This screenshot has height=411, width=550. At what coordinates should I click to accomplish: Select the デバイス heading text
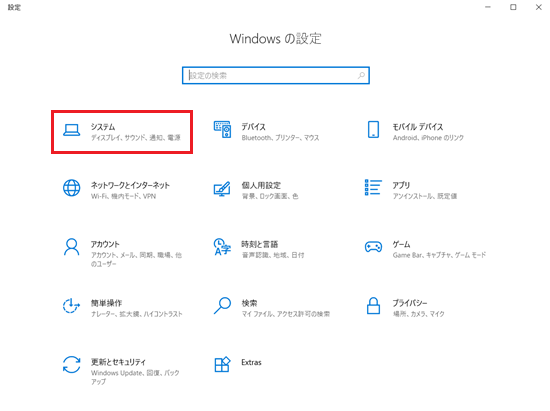tap(254, 127)
